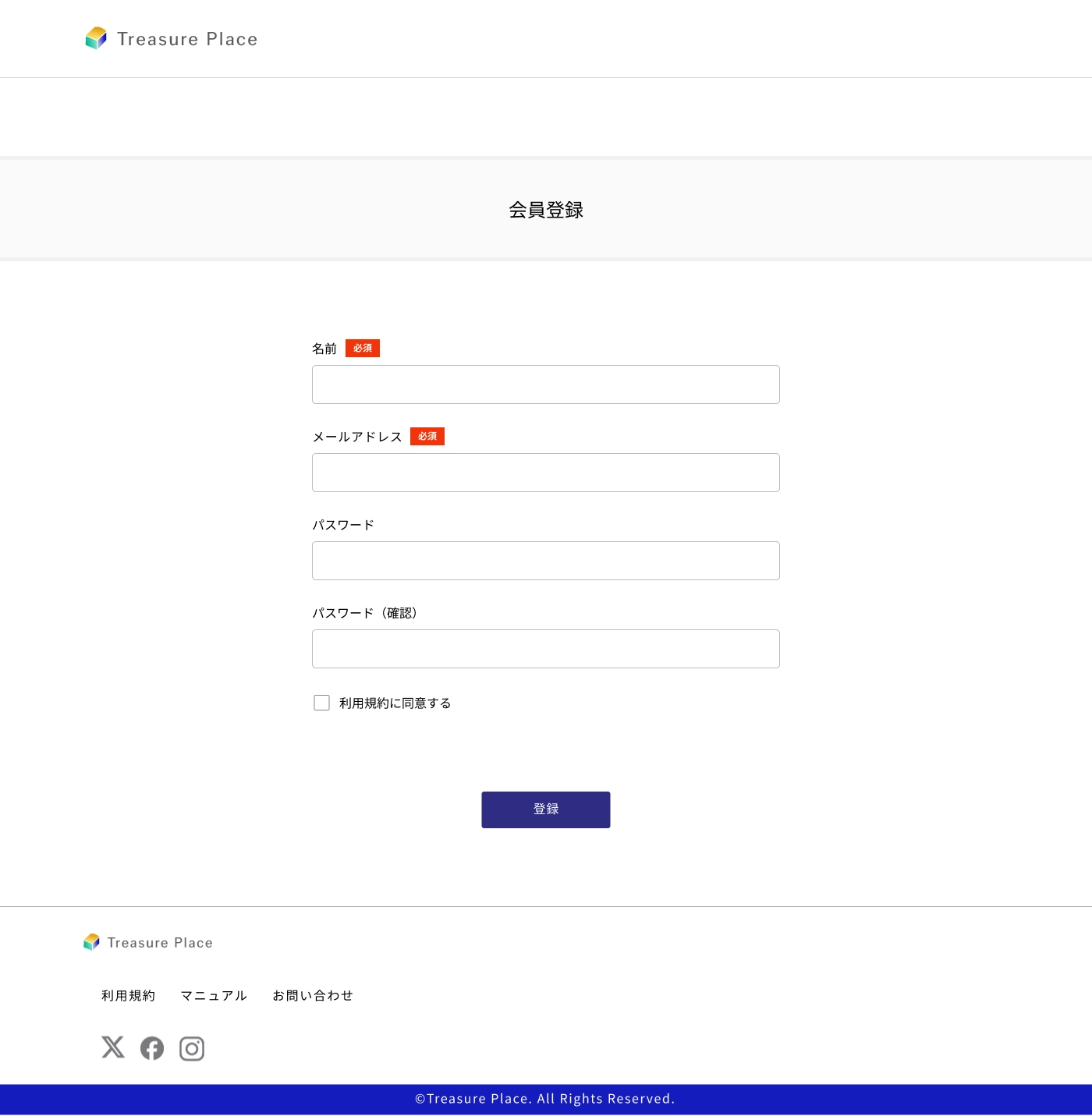Click the 名前 field label

point(324,349)
